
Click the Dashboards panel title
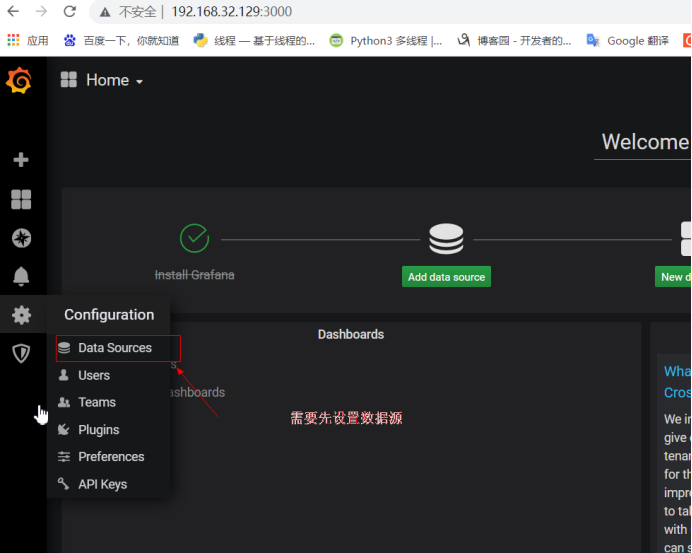[351, 335]
